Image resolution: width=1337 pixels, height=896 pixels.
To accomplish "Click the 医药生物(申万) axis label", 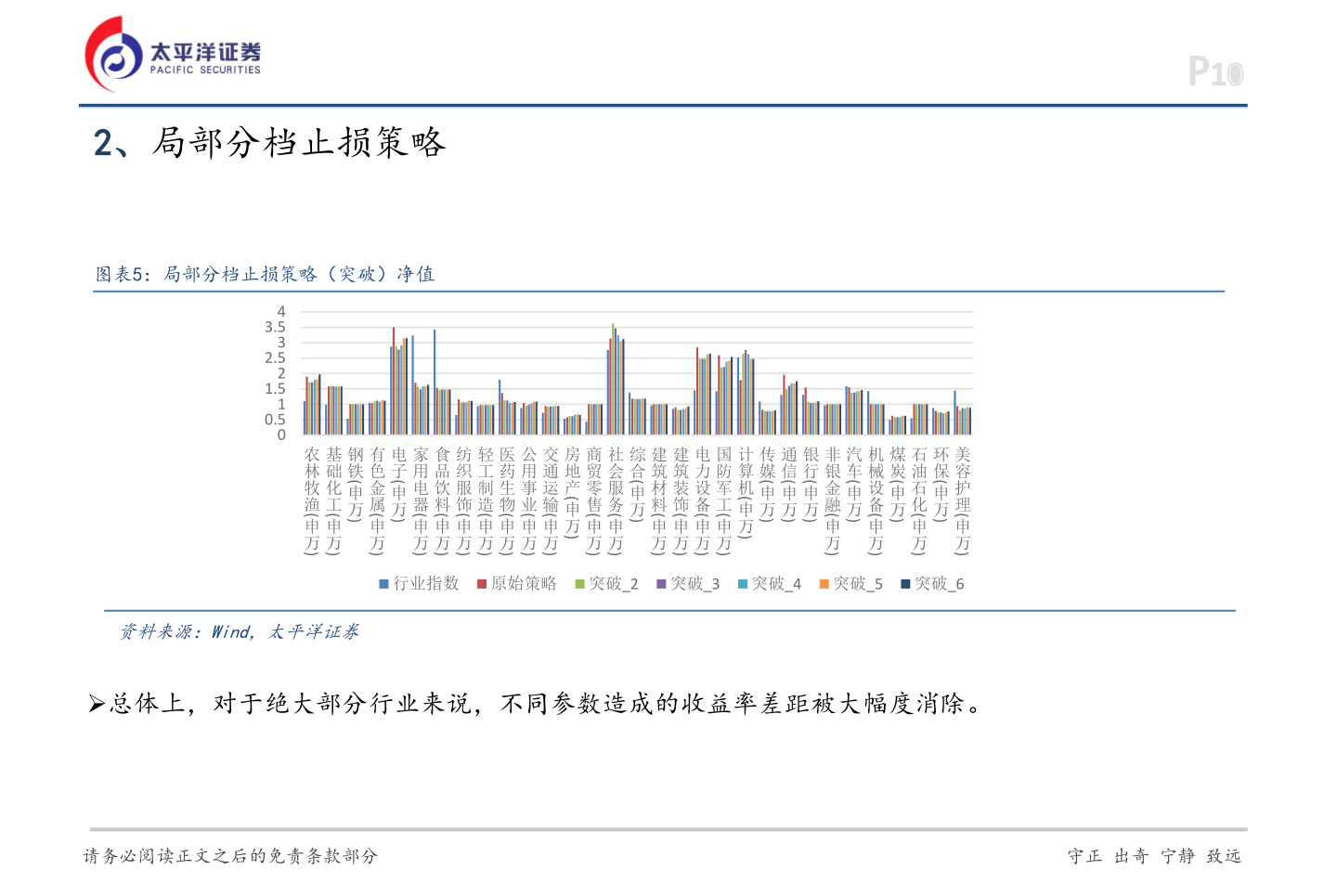I will tap(508, 500).
